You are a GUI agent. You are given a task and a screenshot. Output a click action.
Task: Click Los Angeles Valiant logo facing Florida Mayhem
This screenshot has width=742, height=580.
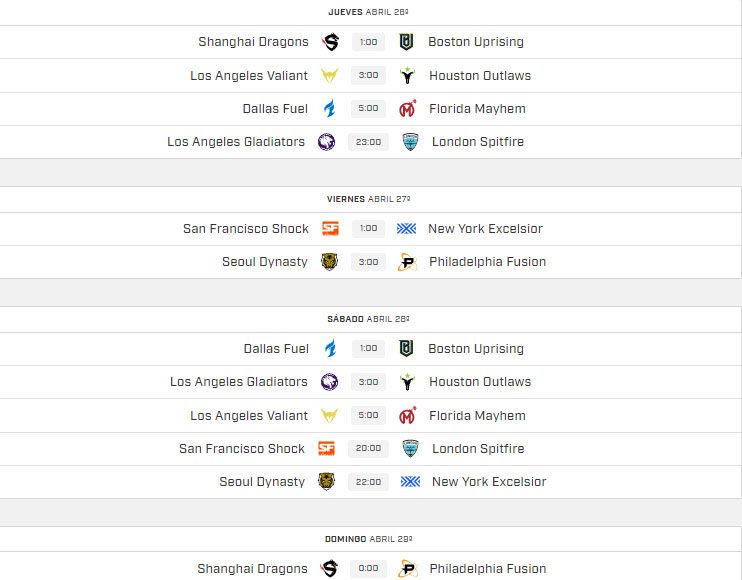[x=328, y=416]
